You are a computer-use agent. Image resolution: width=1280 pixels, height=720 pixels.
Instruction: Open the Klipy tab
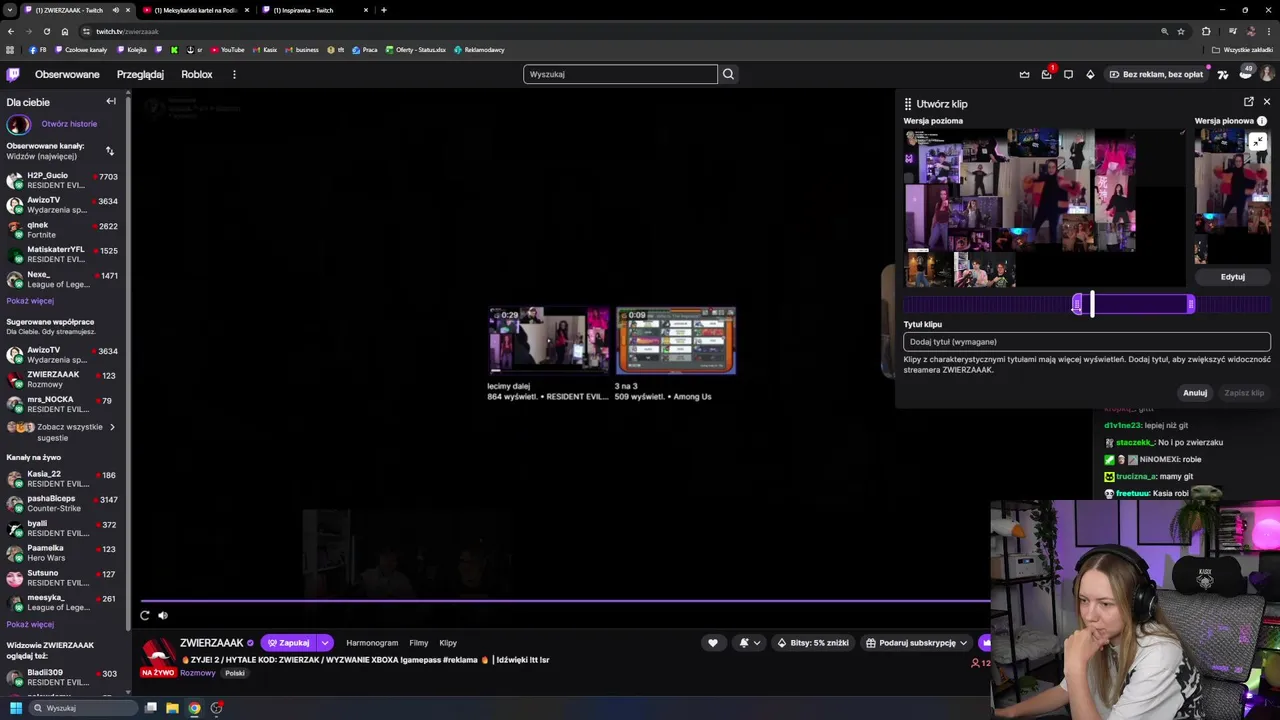click(x=448, y=643)
